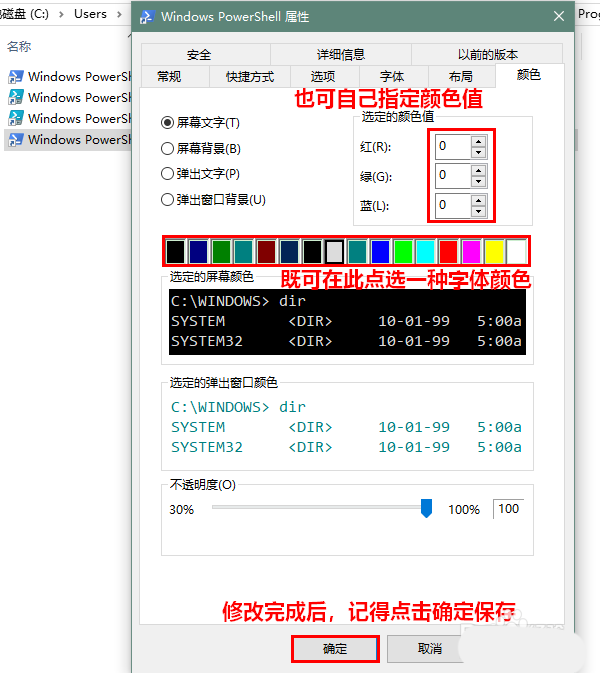Screen dimensions: 600x673
Task: Decrease the 蓝(L) value with down arrow
Action: coord(479,211)
